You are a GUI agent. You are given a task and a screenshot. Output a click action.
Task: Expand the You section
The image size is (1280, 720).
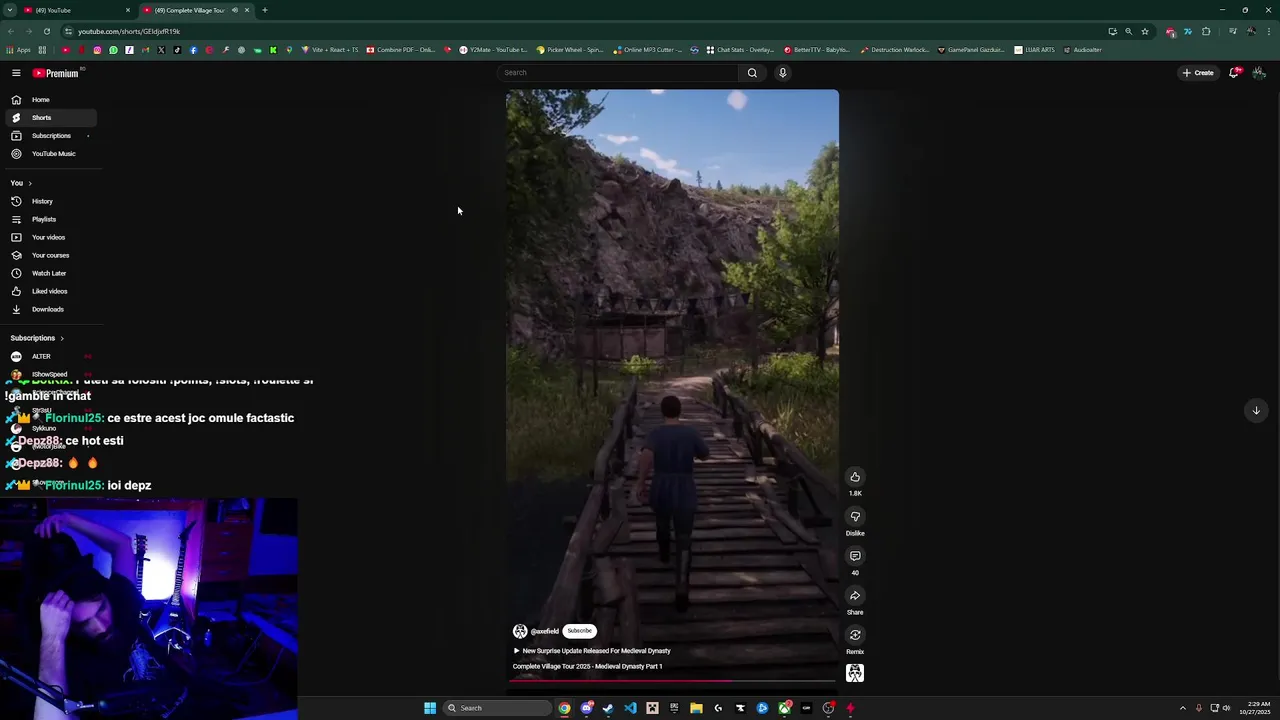click(x=21, y=183)
